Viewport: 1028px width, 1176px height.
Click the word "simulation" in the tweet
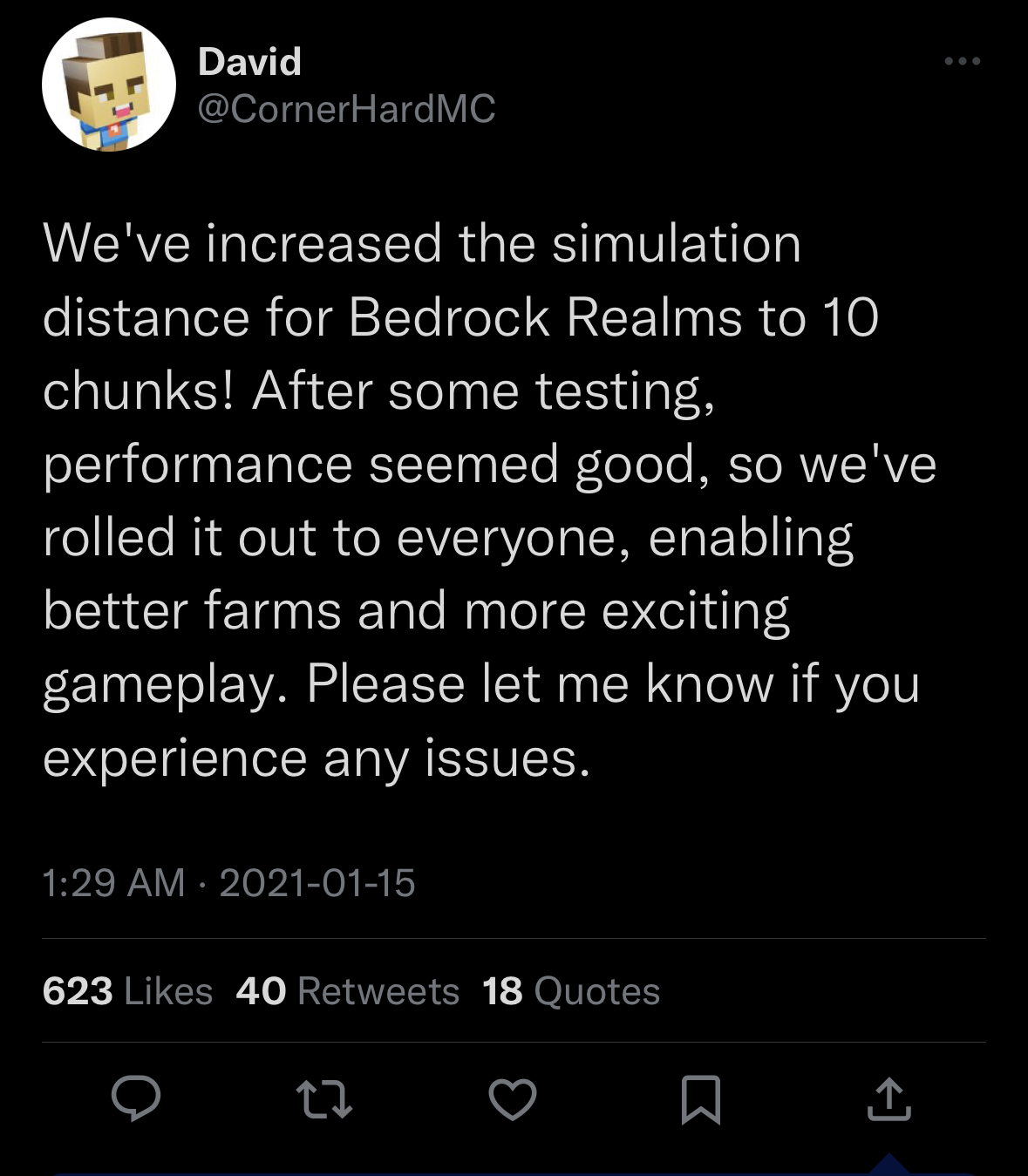(x=677, y=243)
